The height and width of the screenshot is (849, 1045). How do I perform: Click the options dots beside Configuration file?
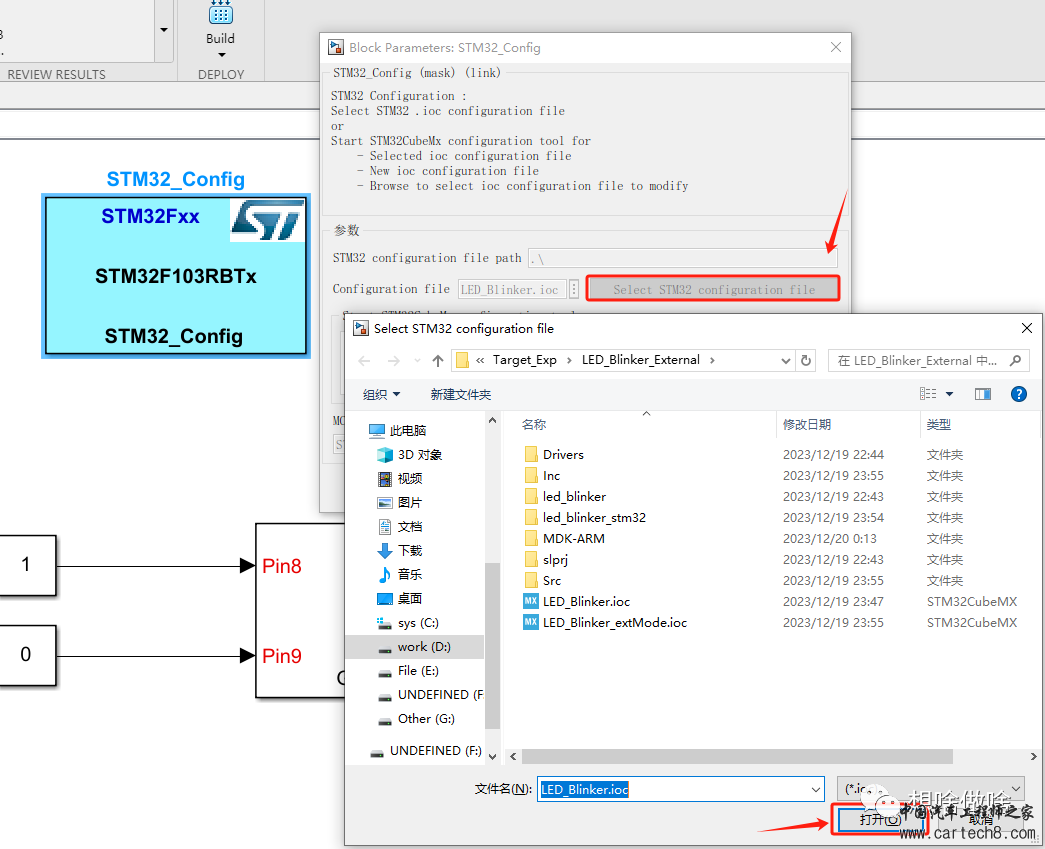point(574,289)
